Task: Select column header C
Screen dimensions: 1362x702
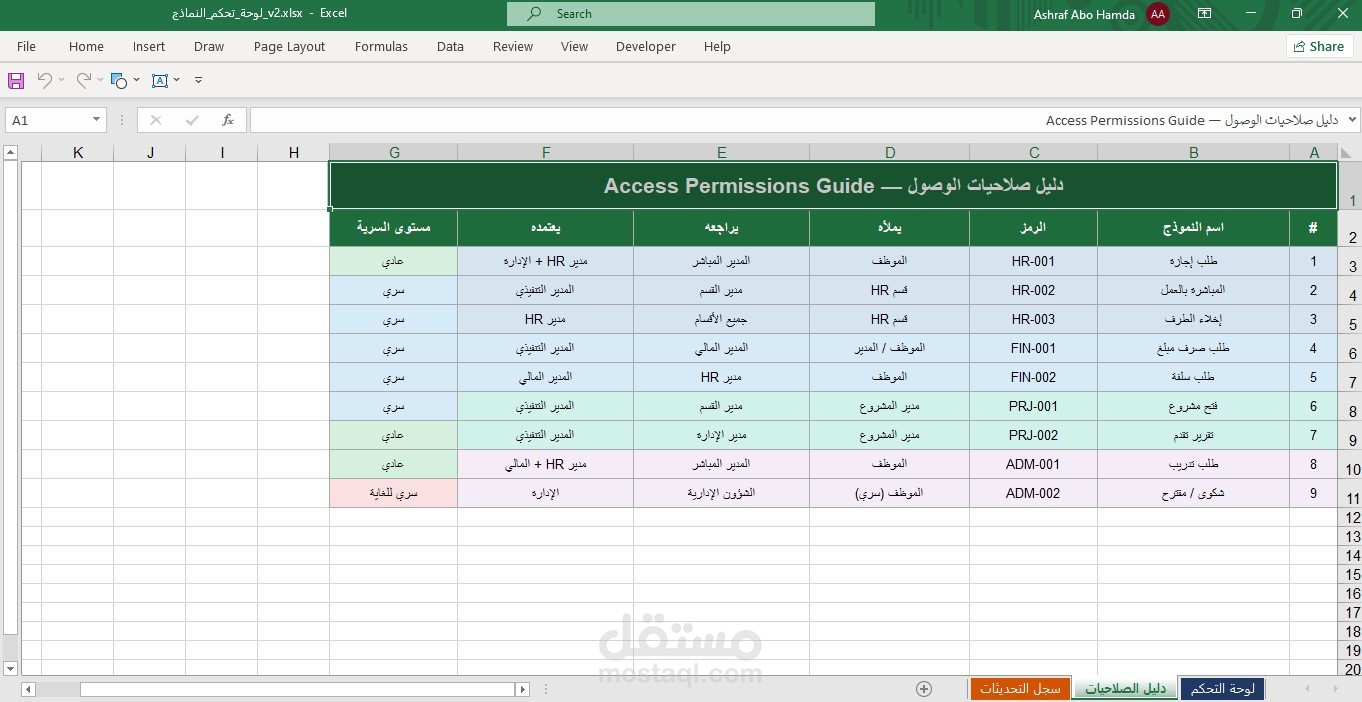Action: pyautogui.click(x=1034, y=153)
